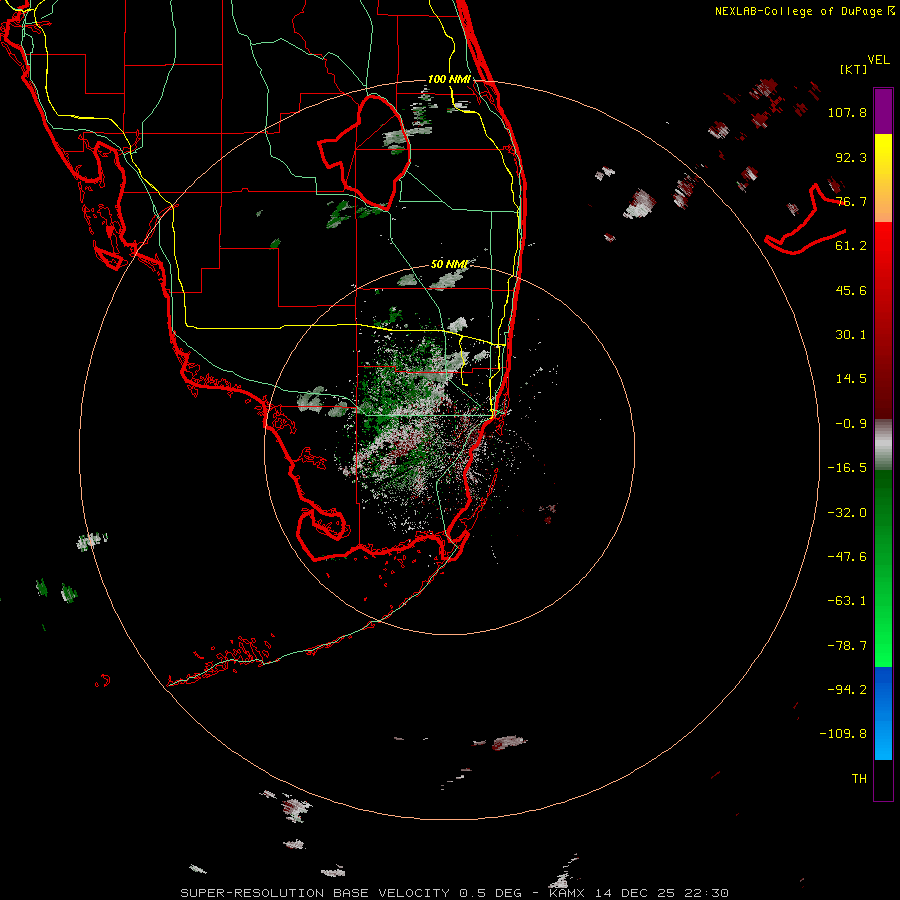Click the -32.0 velocity scale value
This screenshot has width=900, height=900.
[x=847, y=513]
